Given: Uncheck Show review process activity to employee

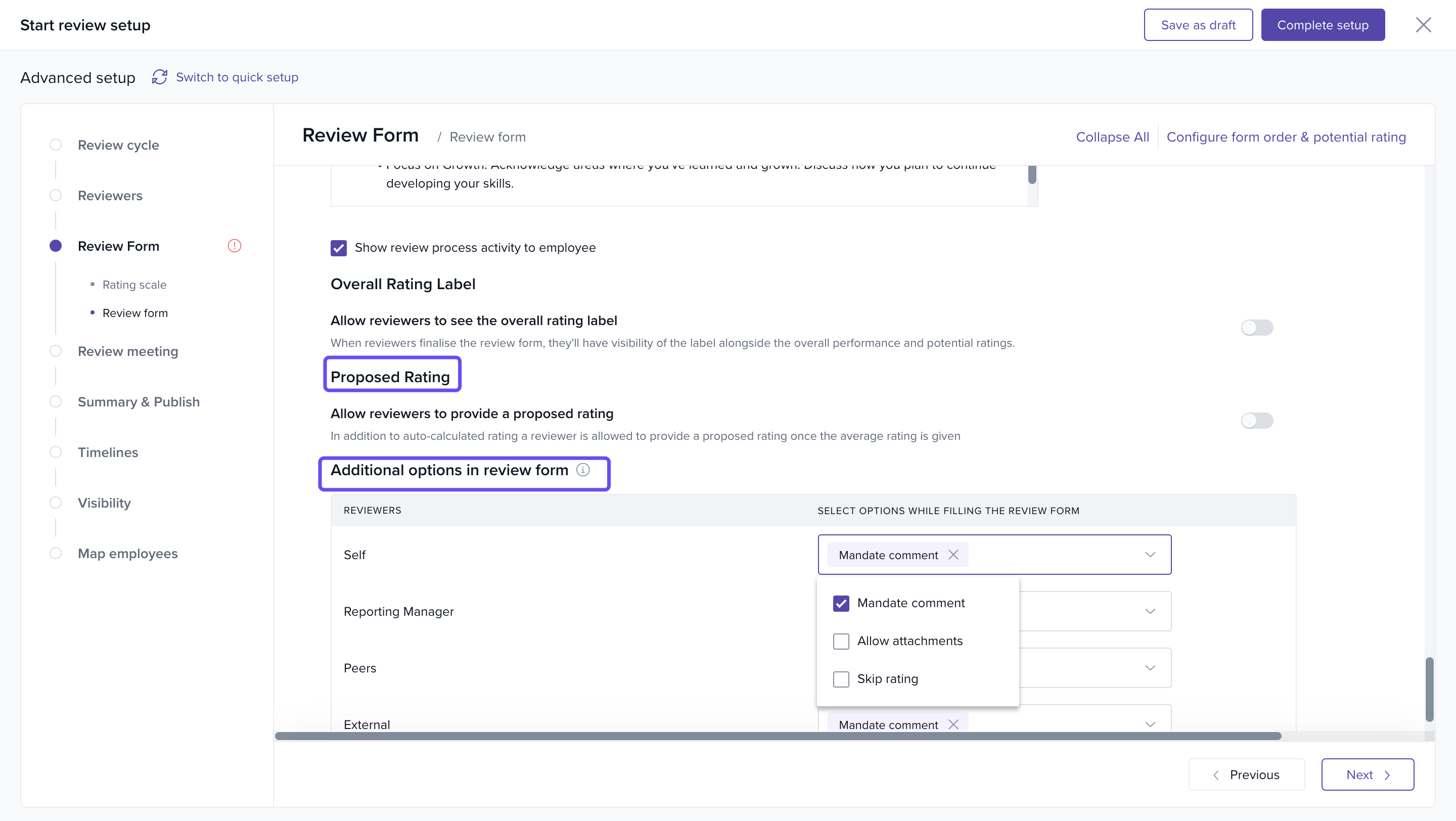Looking at the screenshot, I should [338, 248].
